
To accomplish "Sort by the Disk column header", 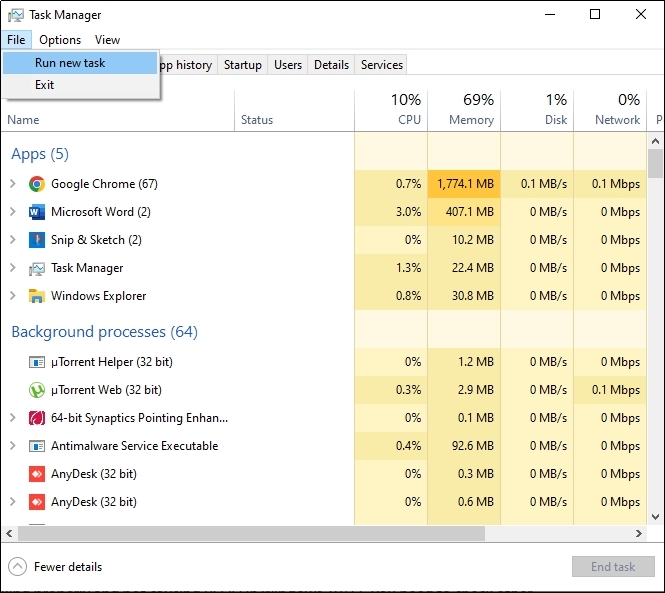I will point(537,110).
